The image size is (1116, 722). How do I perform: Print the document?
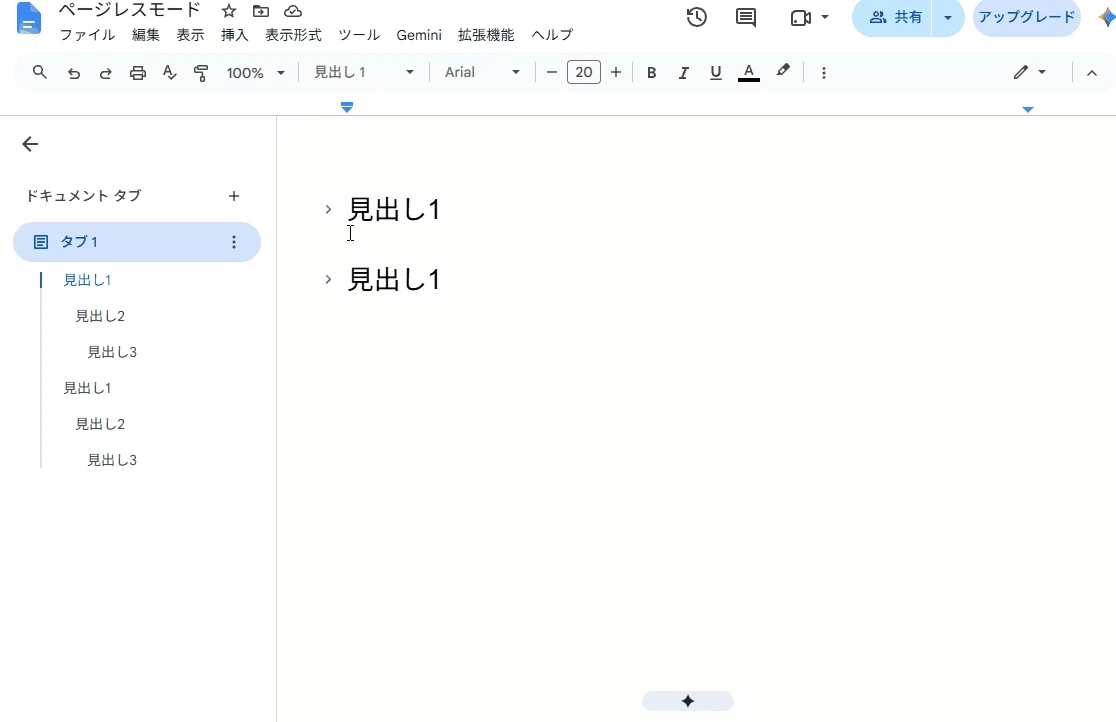coord(137,73)
